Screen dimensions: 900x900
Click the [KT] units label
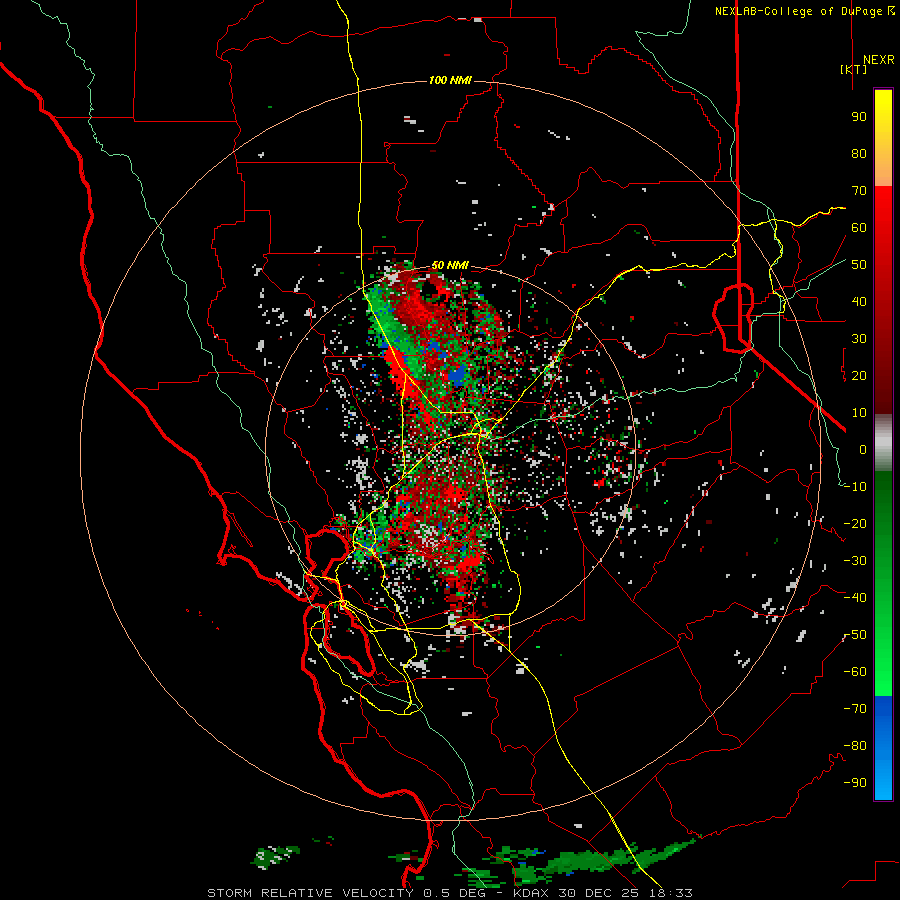pos(853,69)
